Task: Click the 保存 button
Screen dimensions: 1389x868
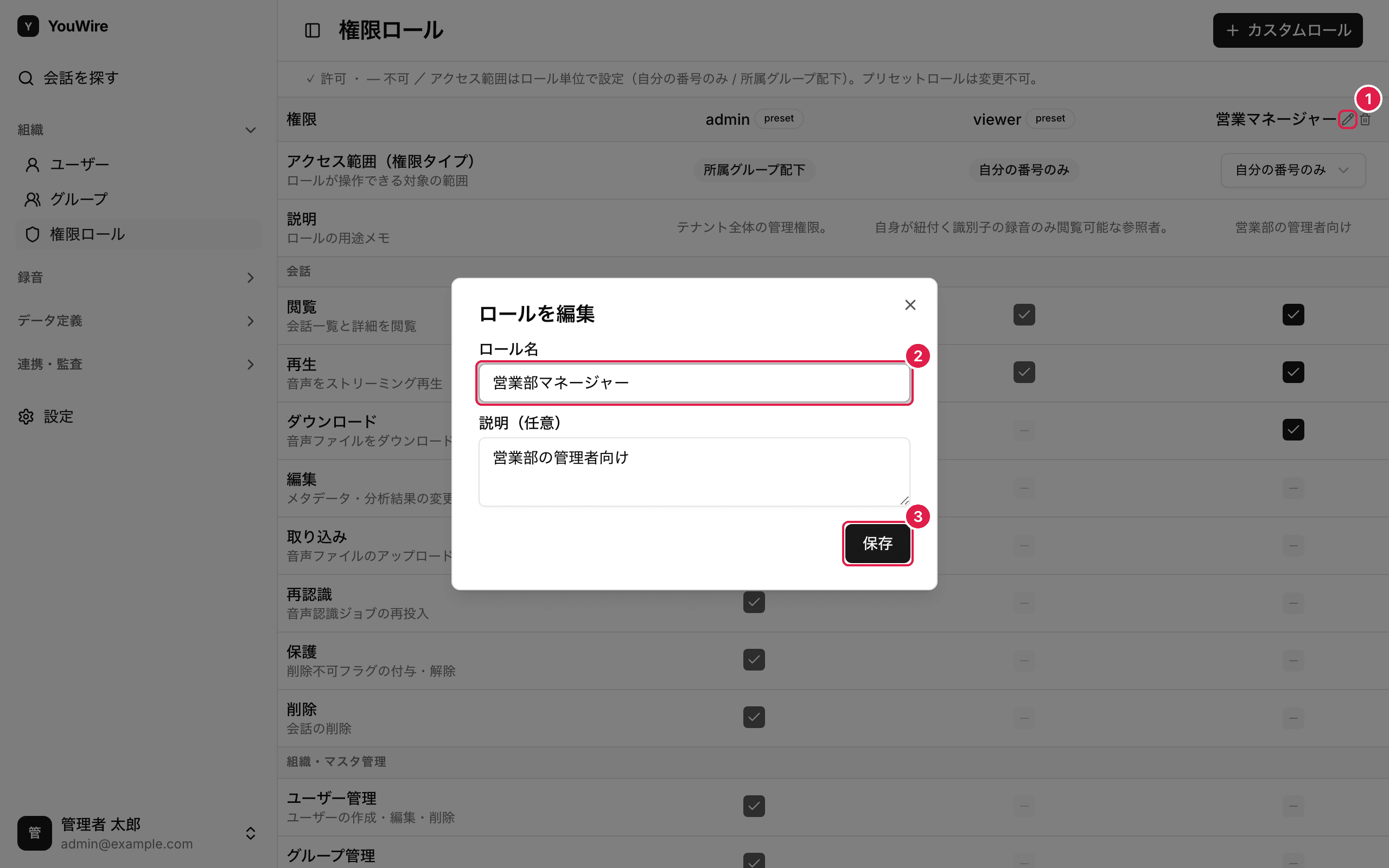Action: click(x=877, y=543)
